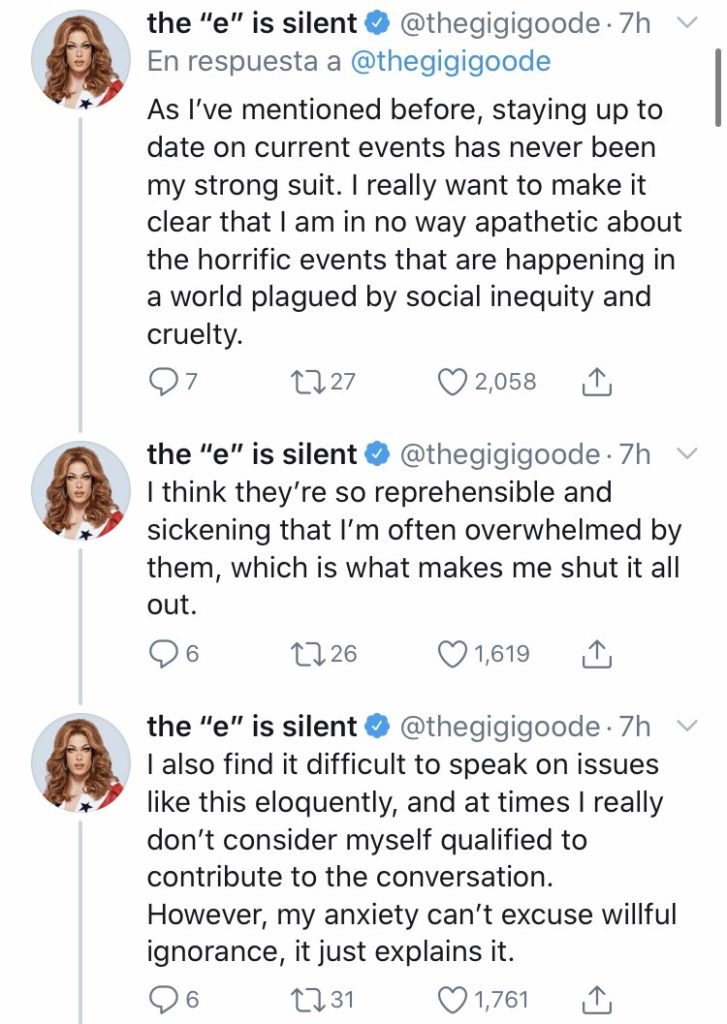Retweet the tweet with 27 retweets
Image resolution: width=727 pixels, height=1024 pixels.
click(300, 381)
